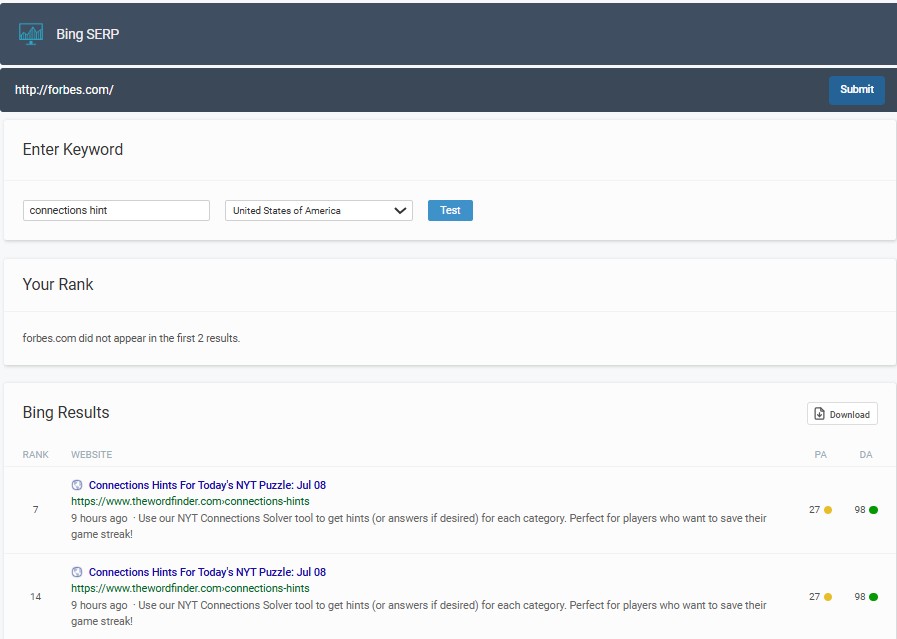Click the rank number 14 cell

[x=35, y=597]
